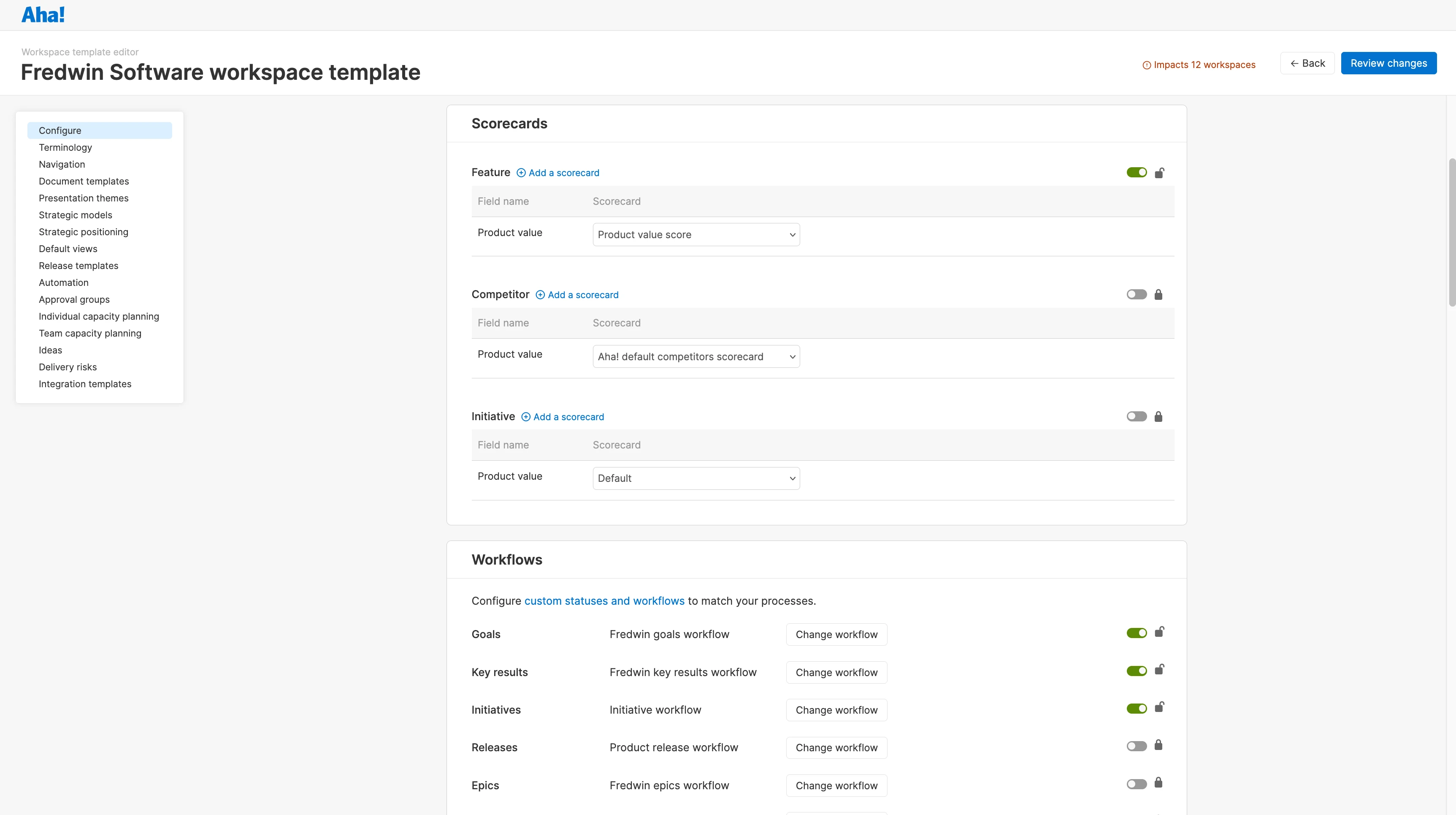This screenshot has height=815, width=1456.
Task: Click the Key results workflow padlock icon
Action: coord(1159,670)
